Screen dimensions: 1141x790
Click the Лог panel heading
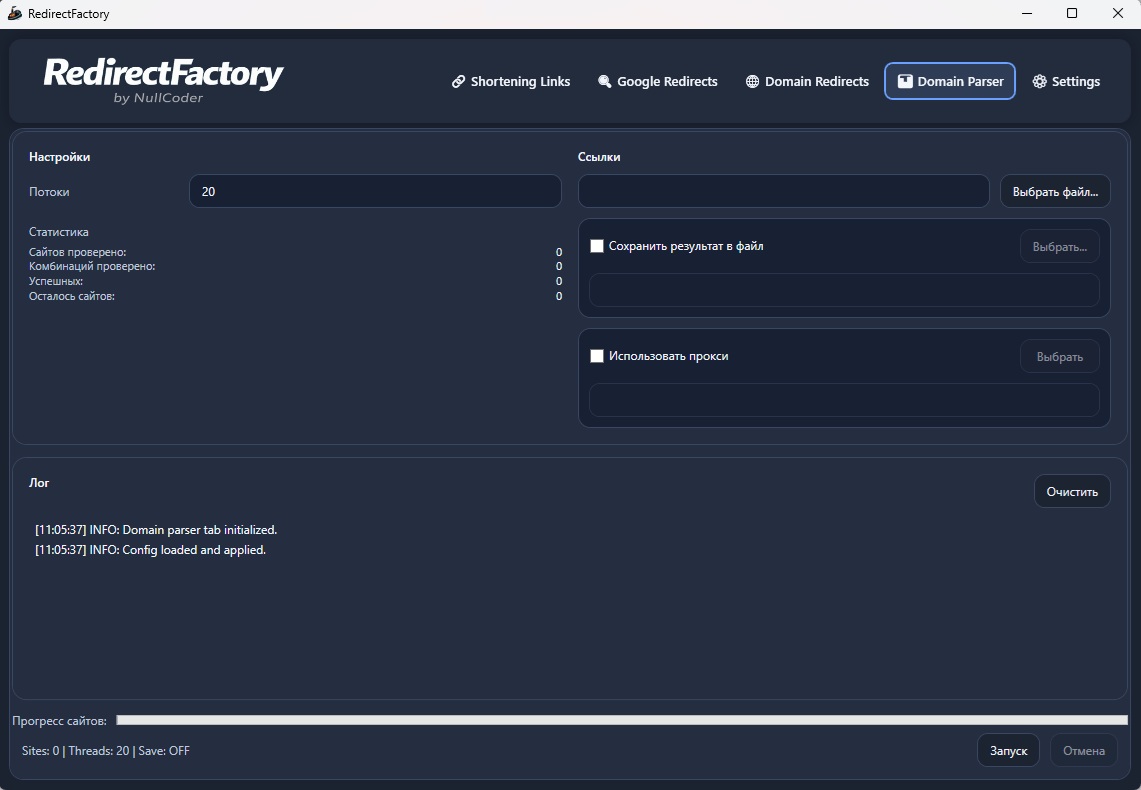39,482
